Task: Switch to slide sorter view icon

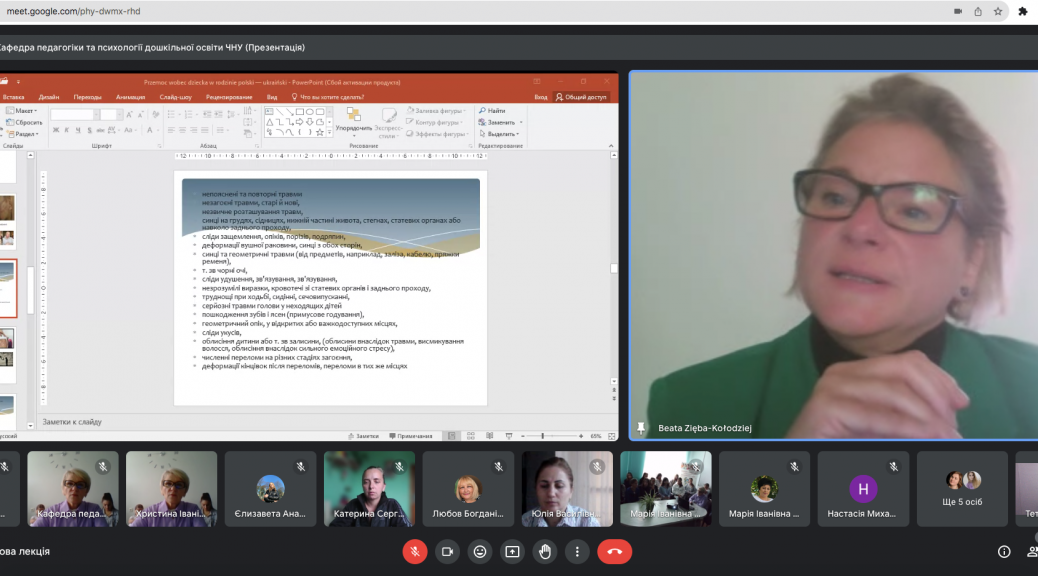Action: click(471, 436)
